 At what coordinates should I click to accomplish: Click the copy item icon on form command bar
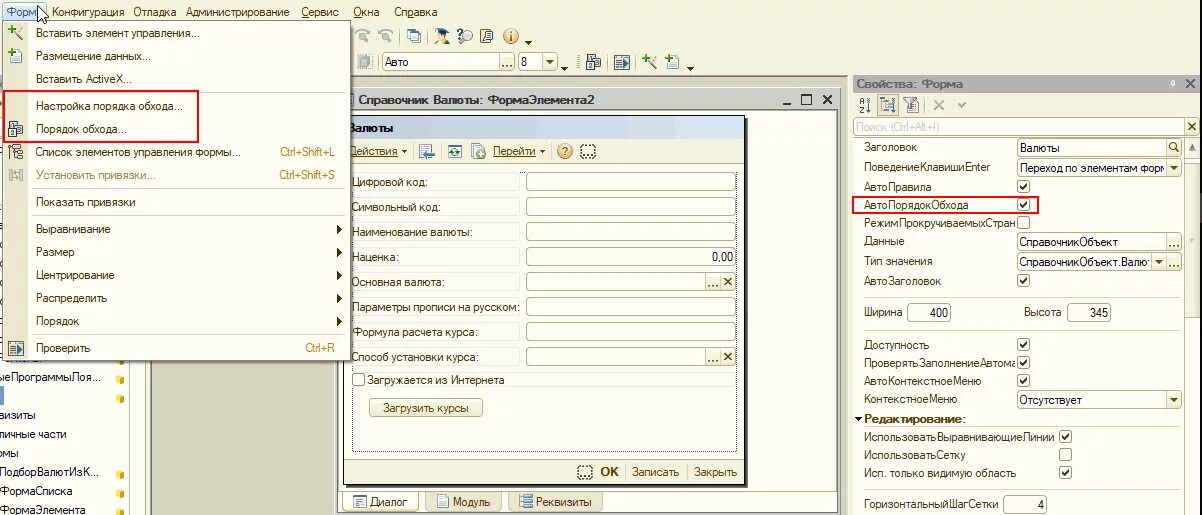point(478,151)
